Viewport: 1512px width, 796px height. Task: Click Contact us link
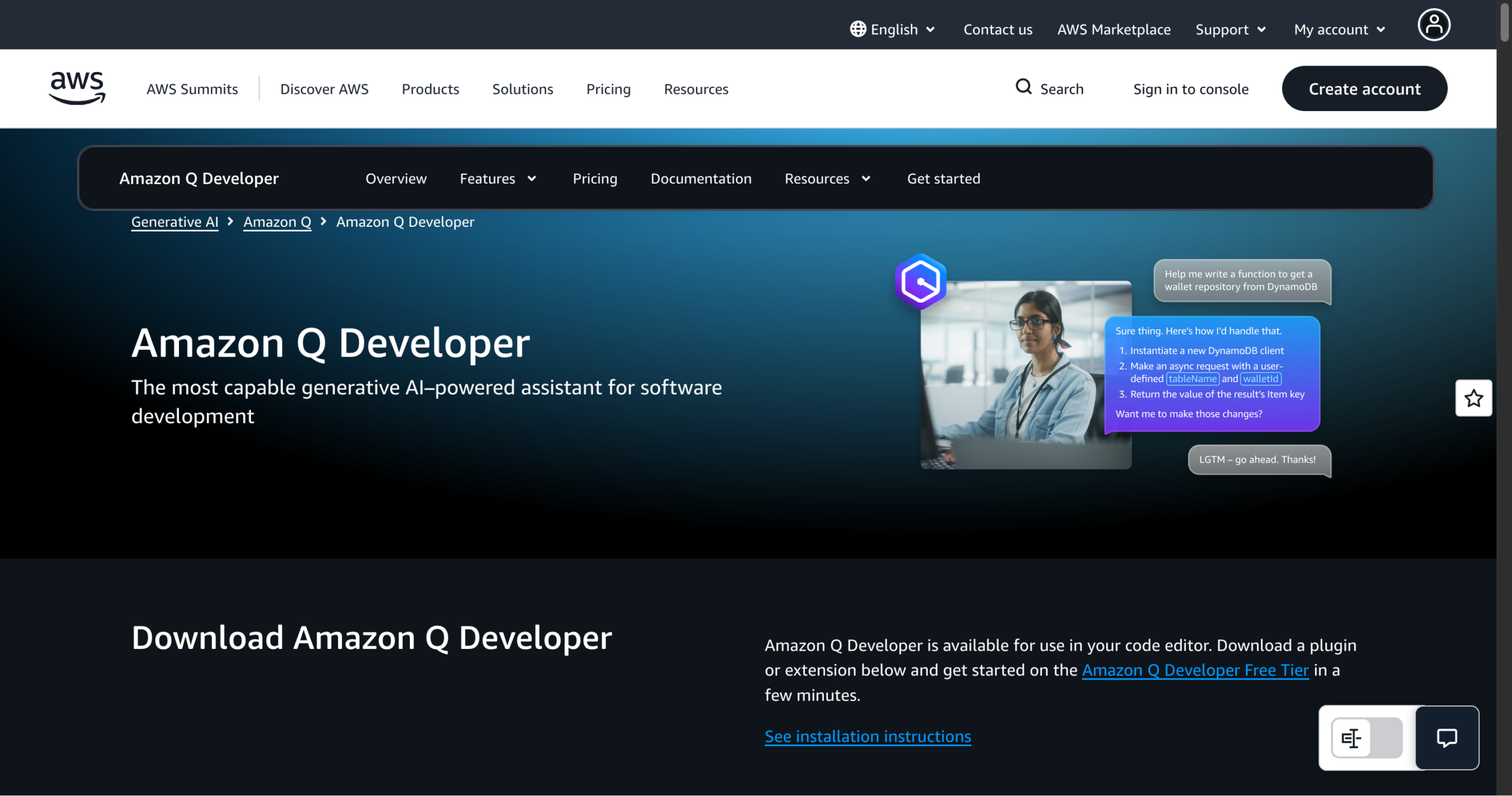tap(998, 30)
